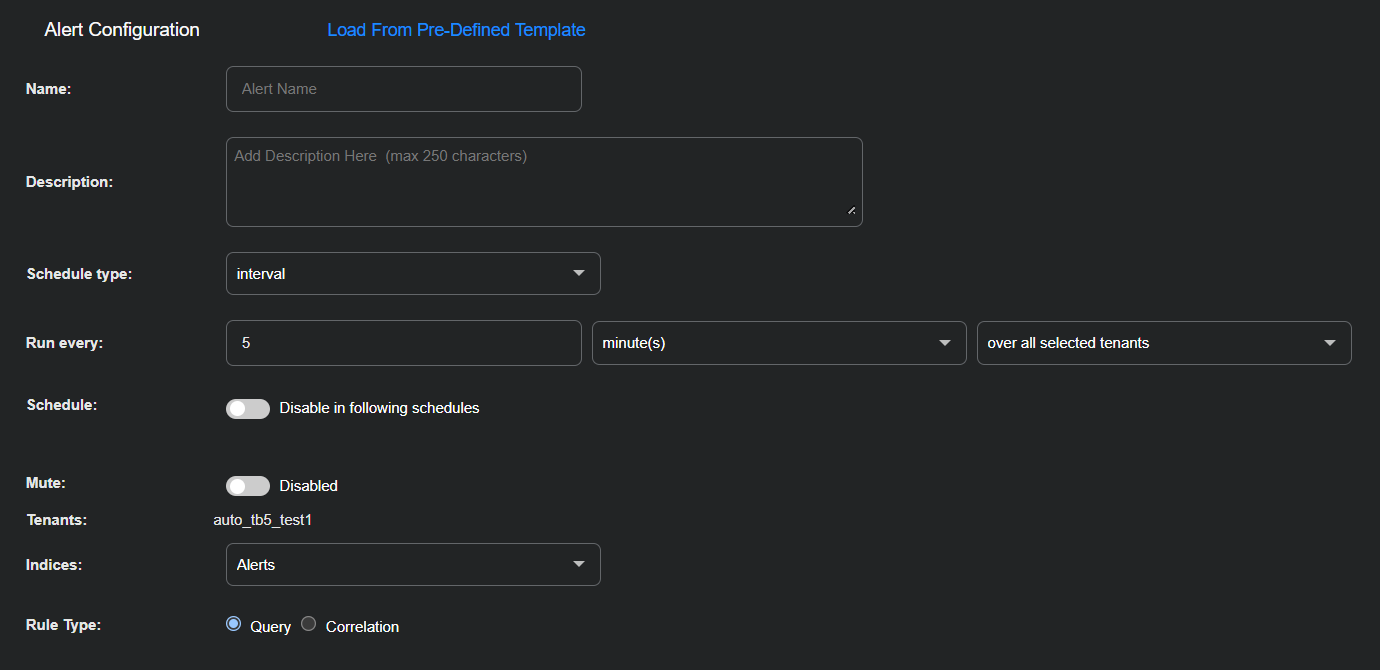This screenshot has width=1380, height=670.
Task: Click the Description box resize handle
Action: pos(851,210)
